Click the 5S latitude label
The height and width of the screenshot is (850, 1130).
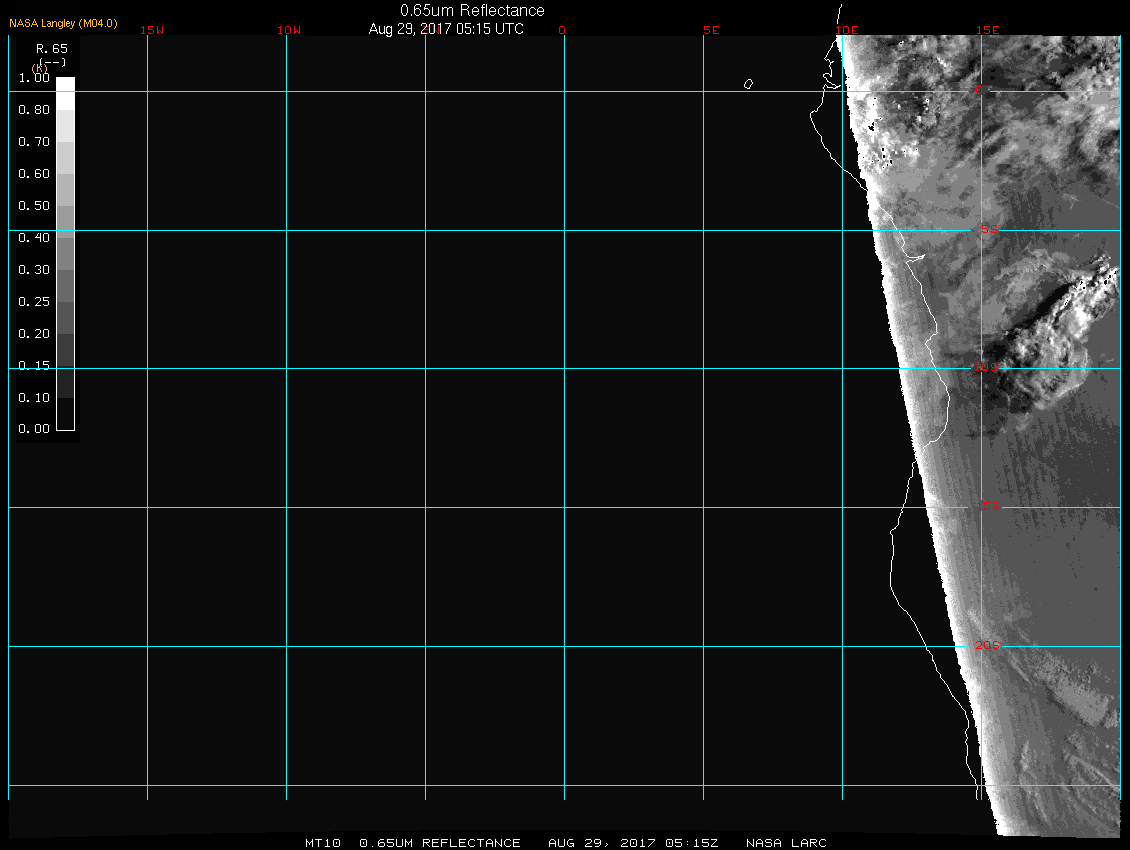tap(989, 230)
